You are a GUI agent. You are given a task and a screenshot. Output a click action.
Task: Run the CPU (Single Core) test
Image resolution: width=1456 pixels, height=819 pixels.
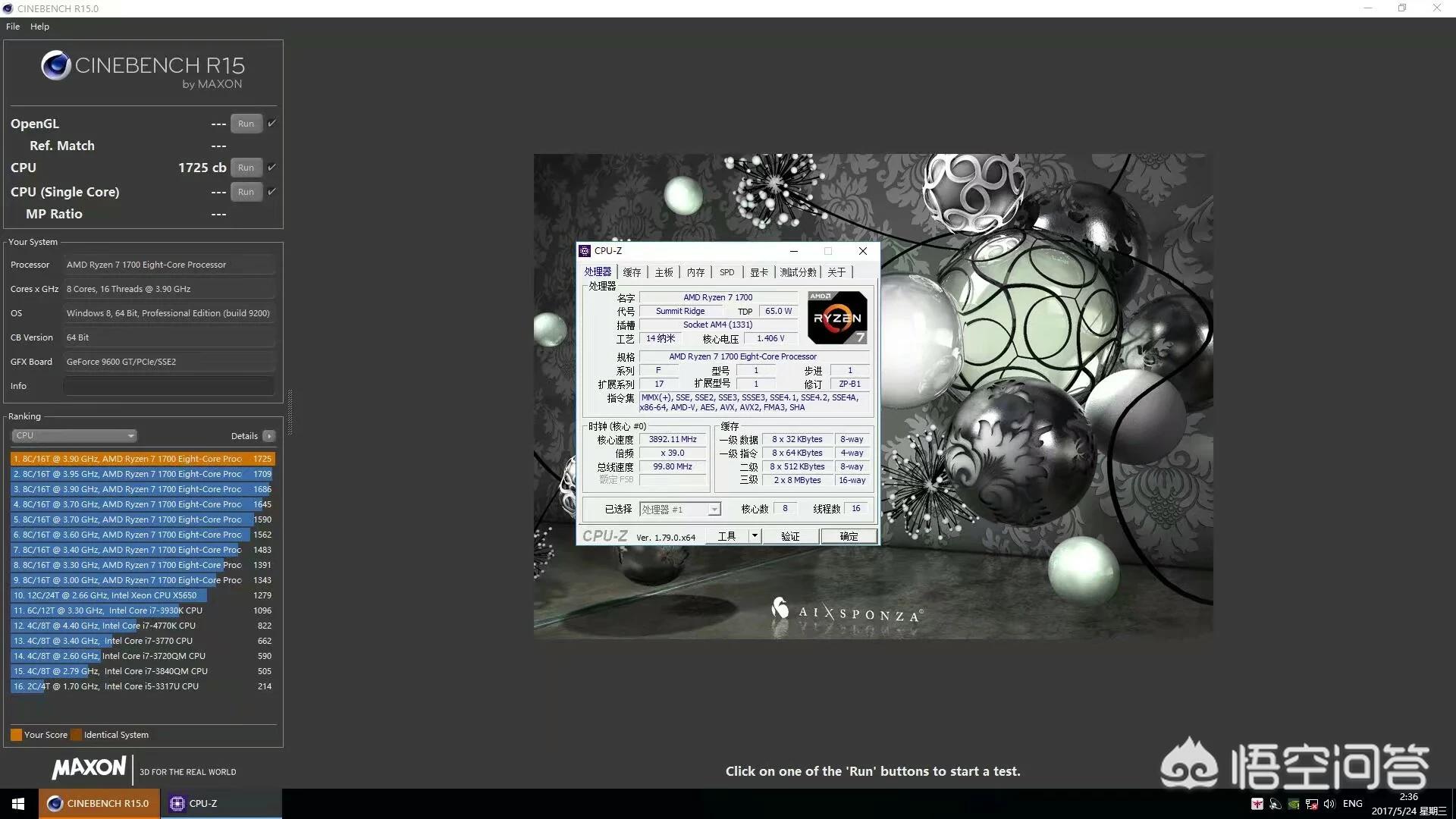(x=246, y=192)
